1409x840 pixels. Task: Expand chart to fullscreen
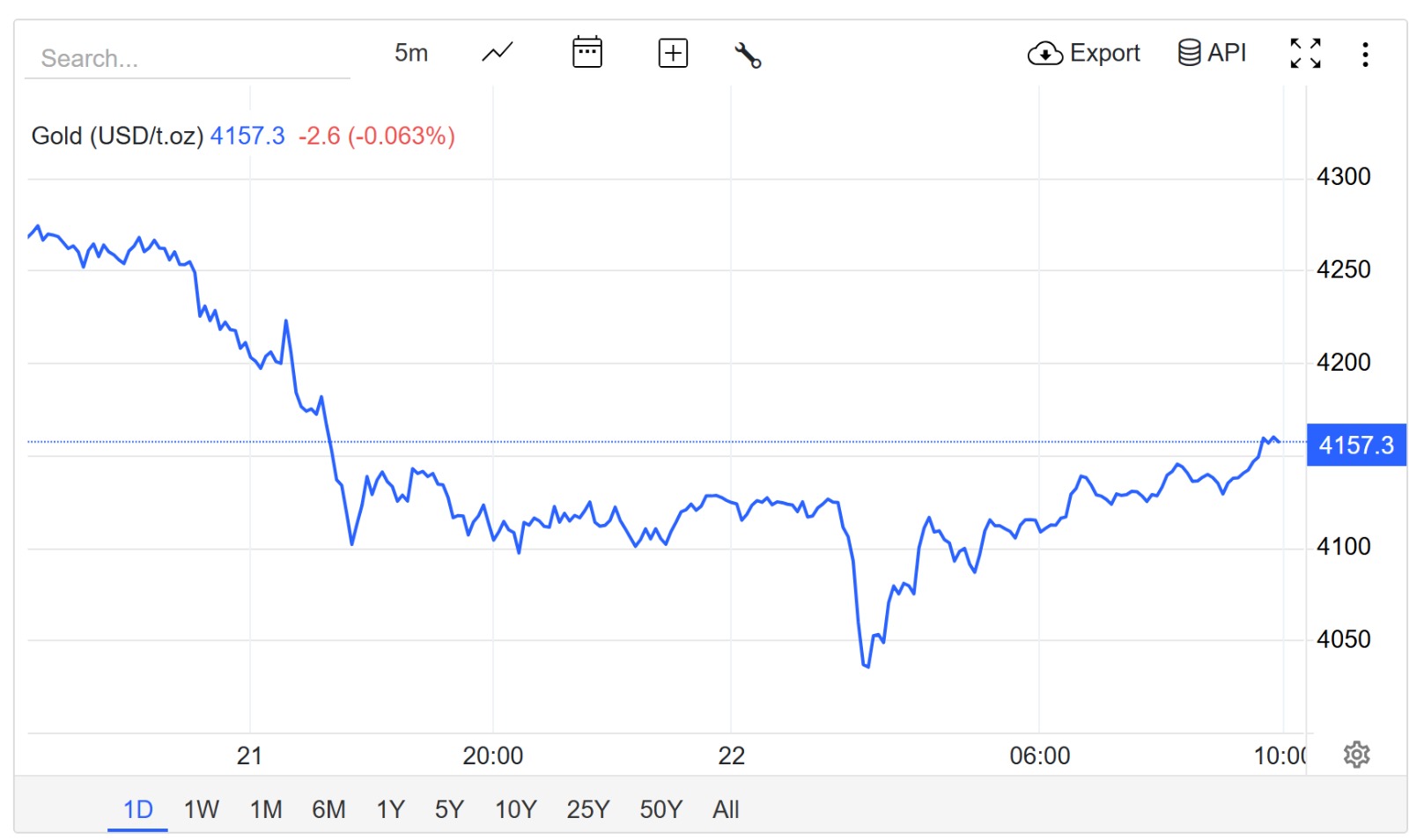[1305, 54]
